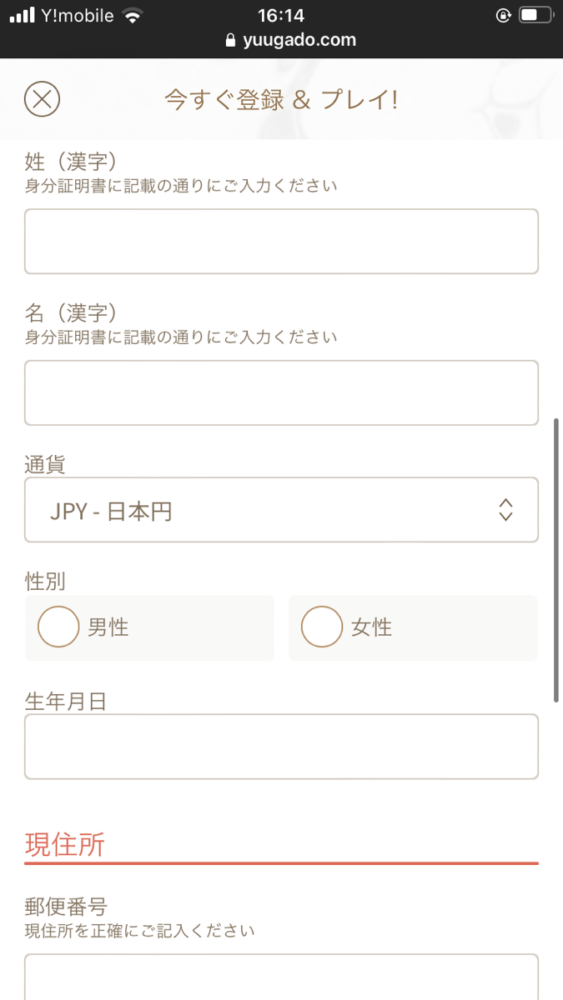Focus the 姓（漢字） input field

(281, 241)
